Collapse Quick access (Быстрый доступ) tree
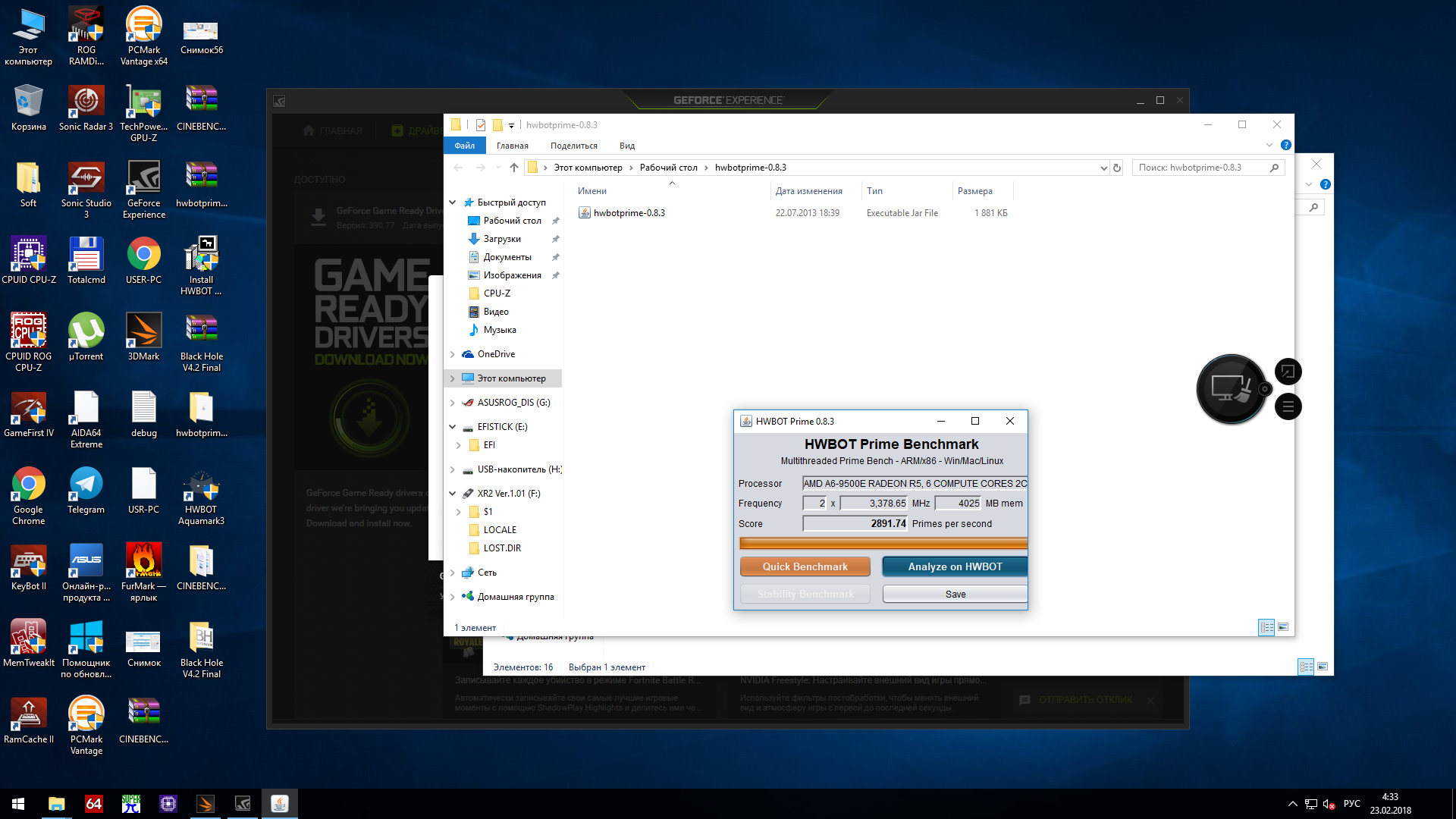 453,202
